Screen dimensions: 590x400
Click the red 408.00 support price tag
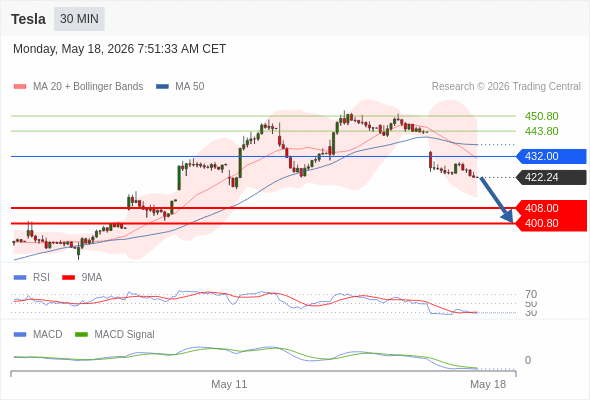(551, 208)
